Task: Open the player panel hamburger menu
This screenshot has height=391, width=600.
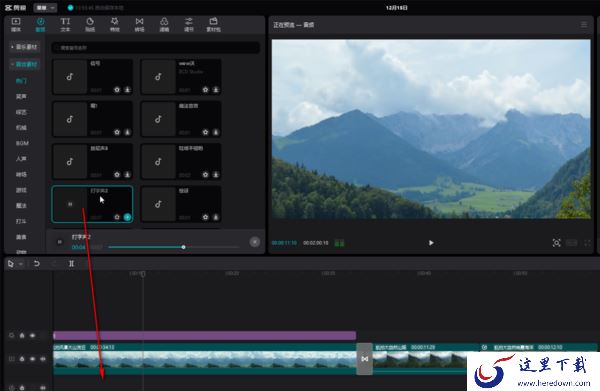Action: pos(584,24)
